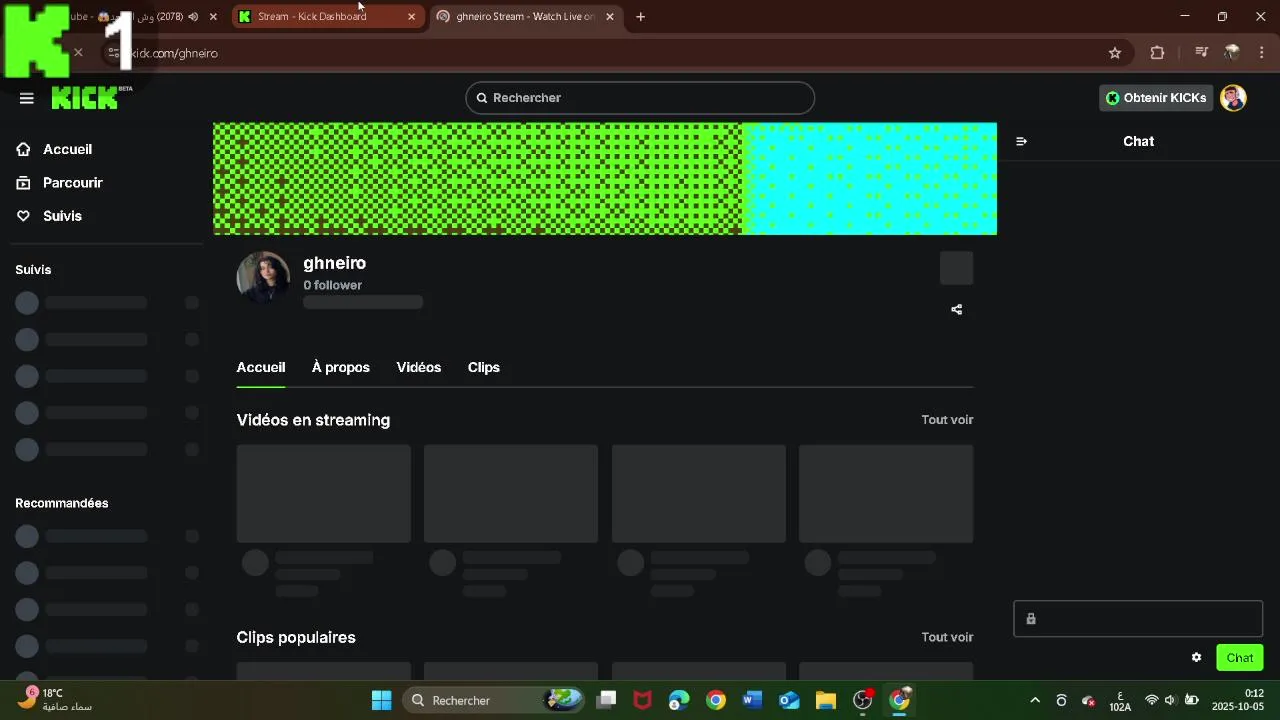The width and height of the screenshot is (1280, 720).
Task: Click the channel banner image
Action: point(605,179)
